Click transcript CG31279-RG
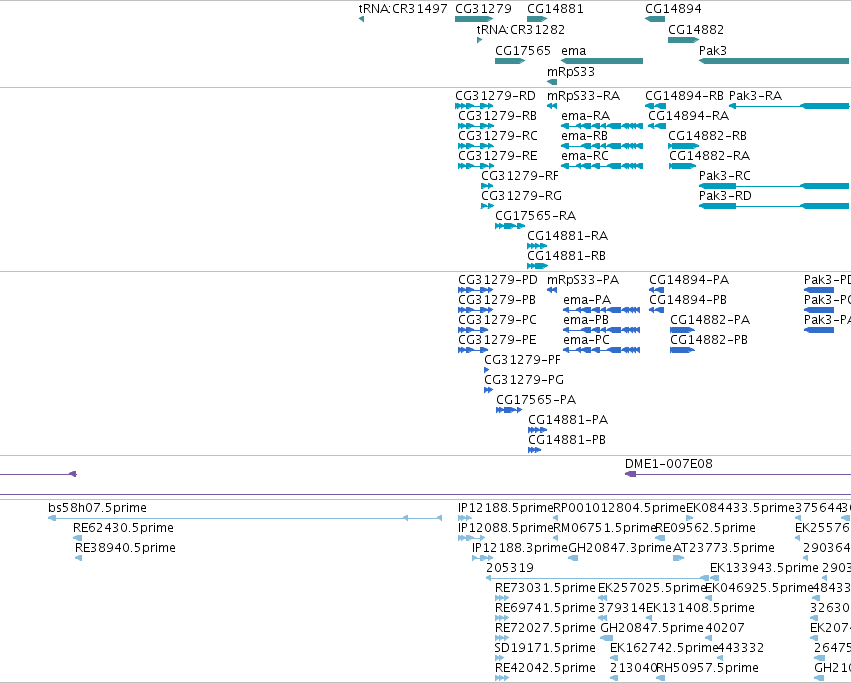Viewport: 851px width, 683px height. tap(522, 195)
